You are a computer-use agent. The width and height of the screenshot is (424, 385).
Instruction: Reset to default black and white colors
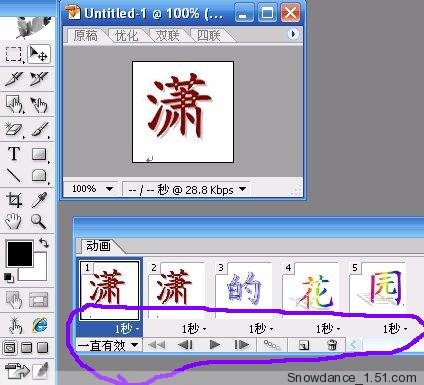(x=8, y=277)
